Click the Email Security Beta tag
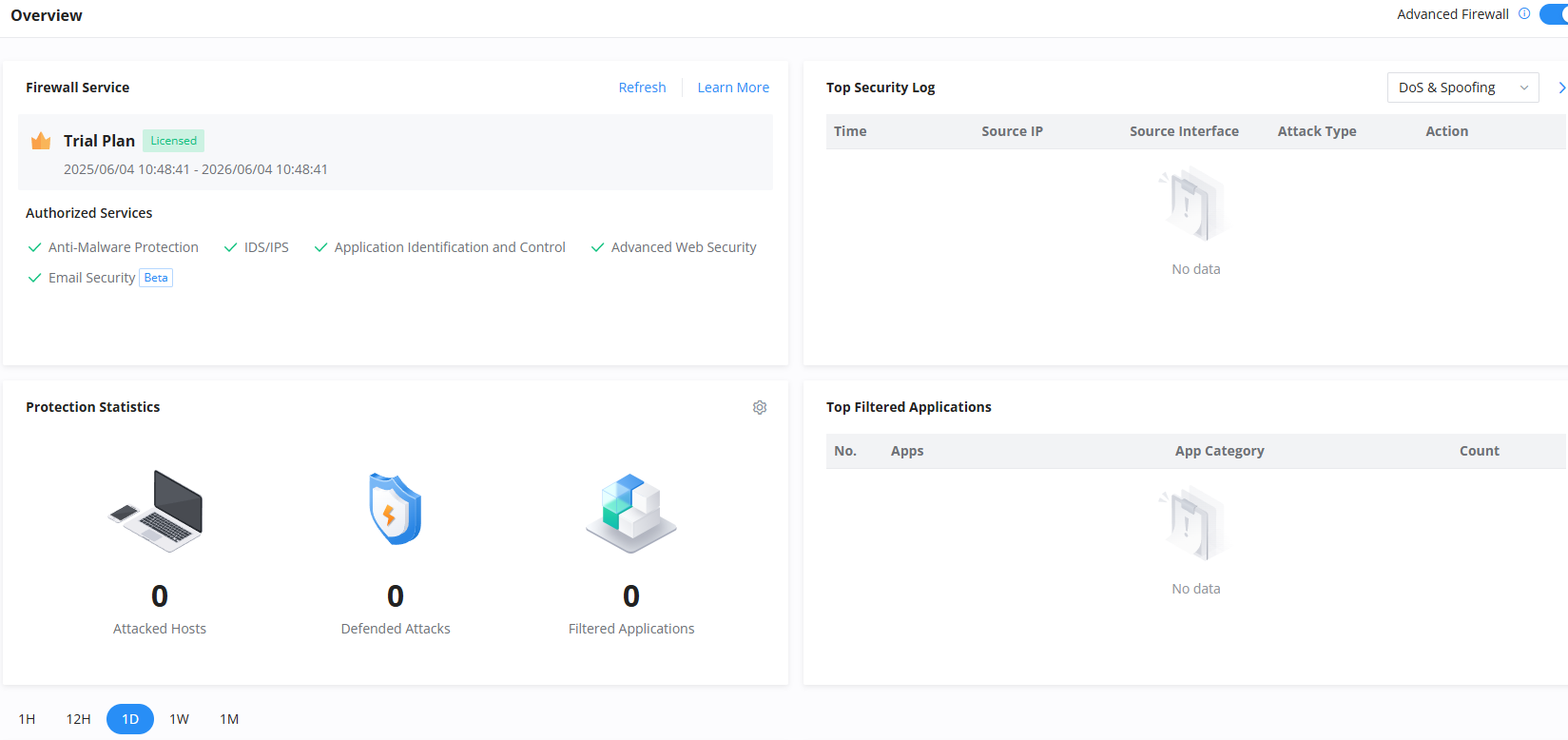The height and width of the screenshot is (740, 1568). [x=156, y=278]
